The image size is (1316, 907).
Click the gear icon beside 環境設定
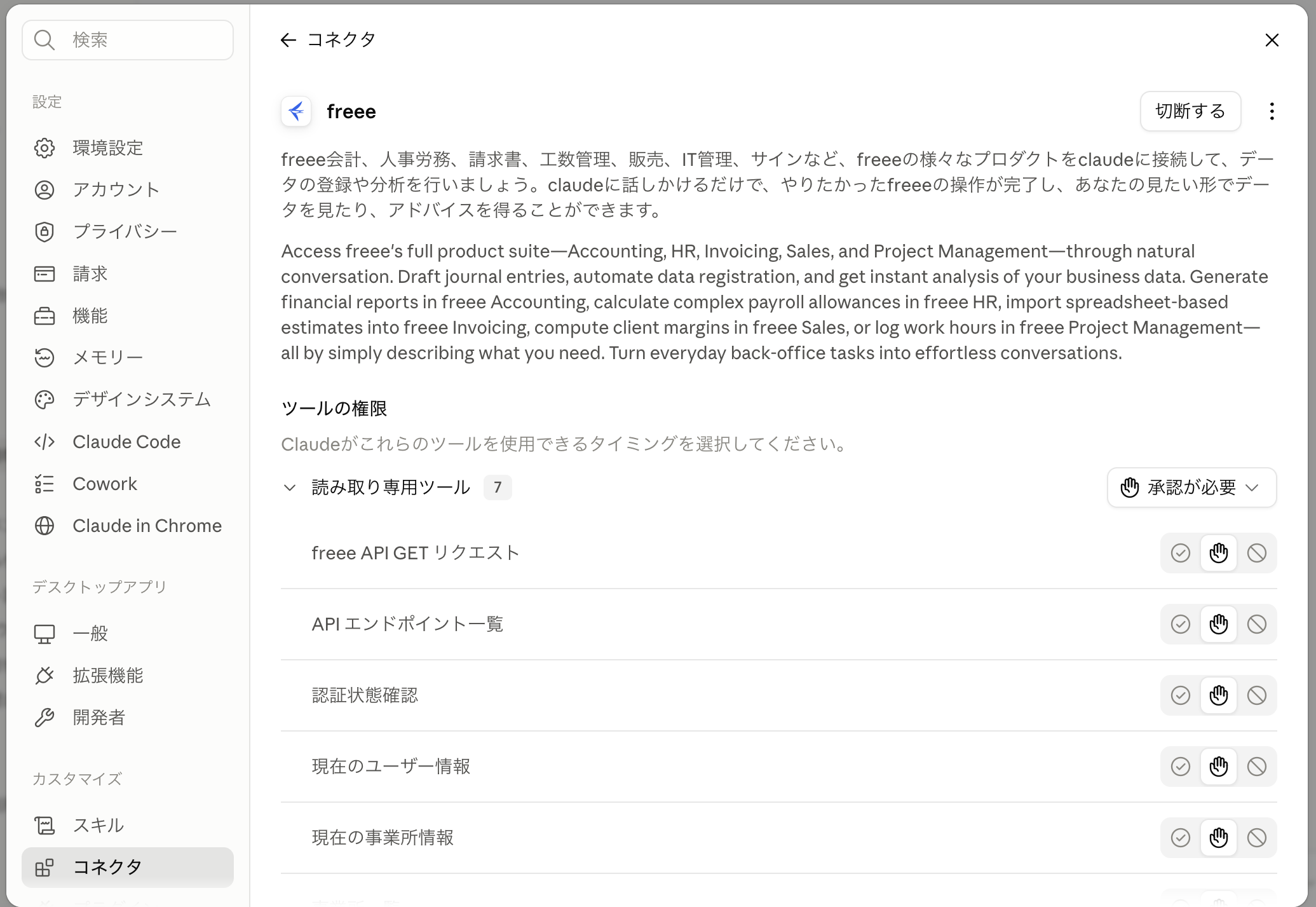[x=44, y=148]
